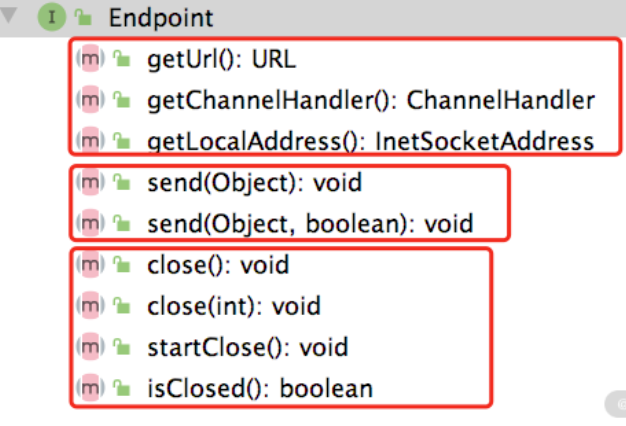Select startClose(): void method
The image size is (626, 426).
click(247, 347)
